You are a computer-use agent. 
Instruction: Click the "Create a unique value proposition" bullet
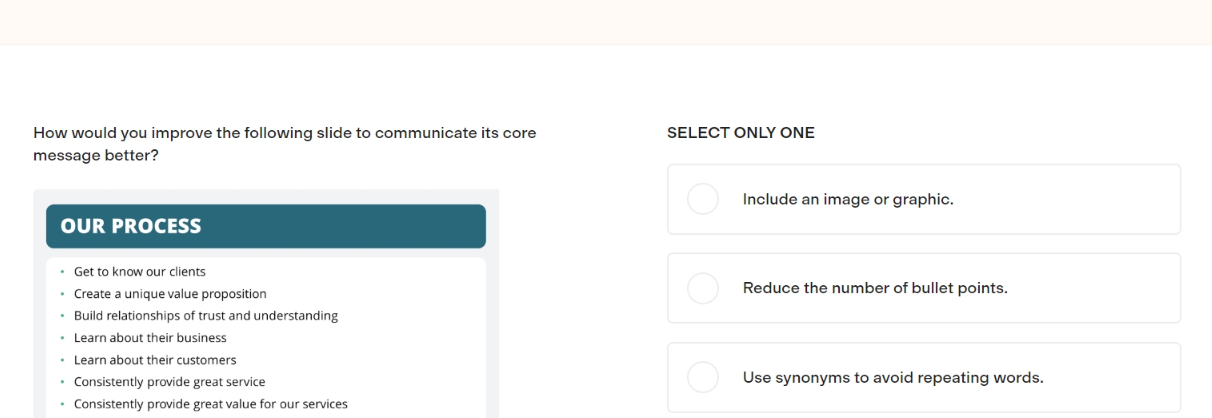(170, 294)
